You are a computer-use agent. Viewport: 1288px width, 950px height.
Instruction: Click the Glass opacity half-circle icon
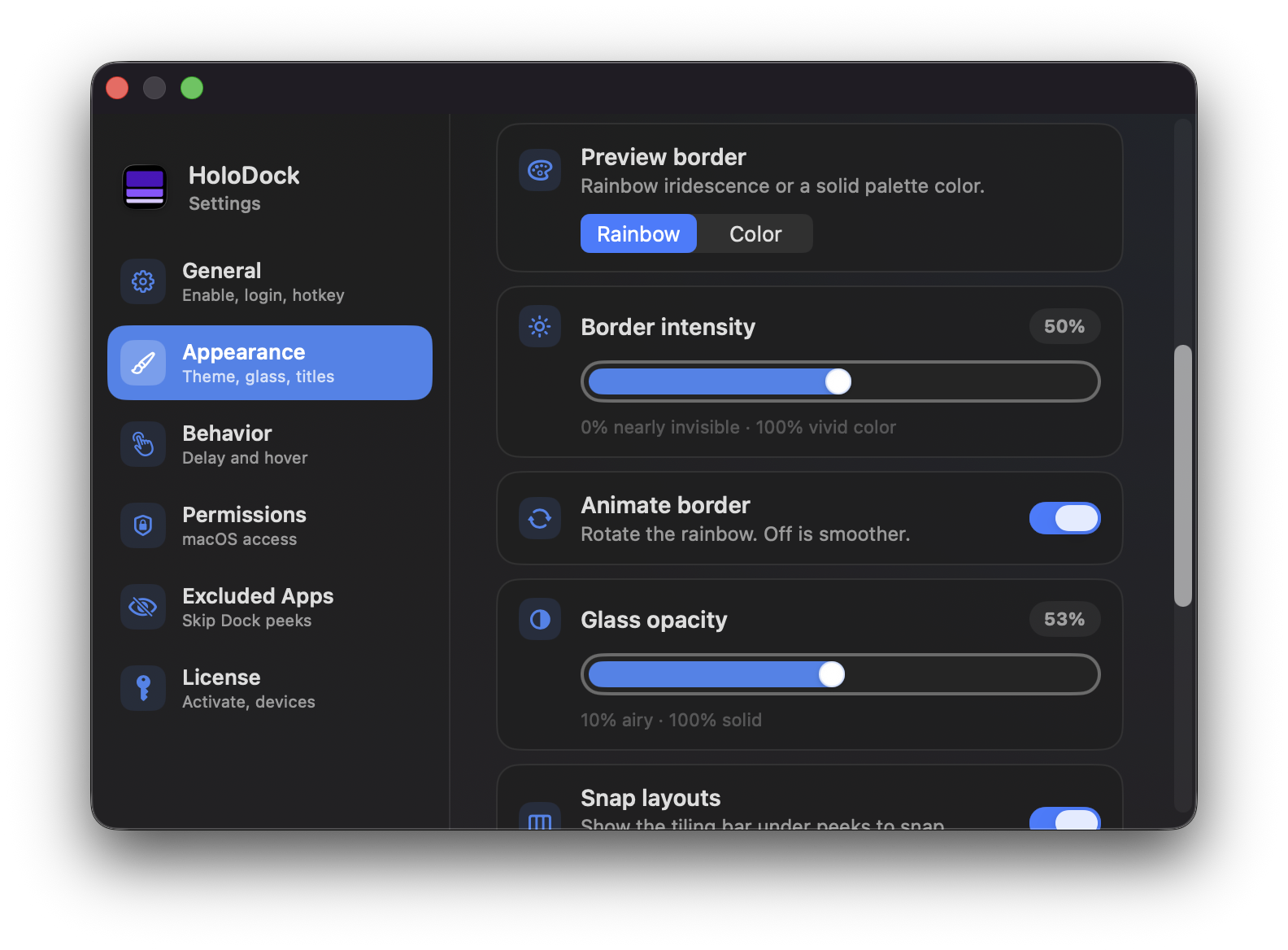(540, 620)
